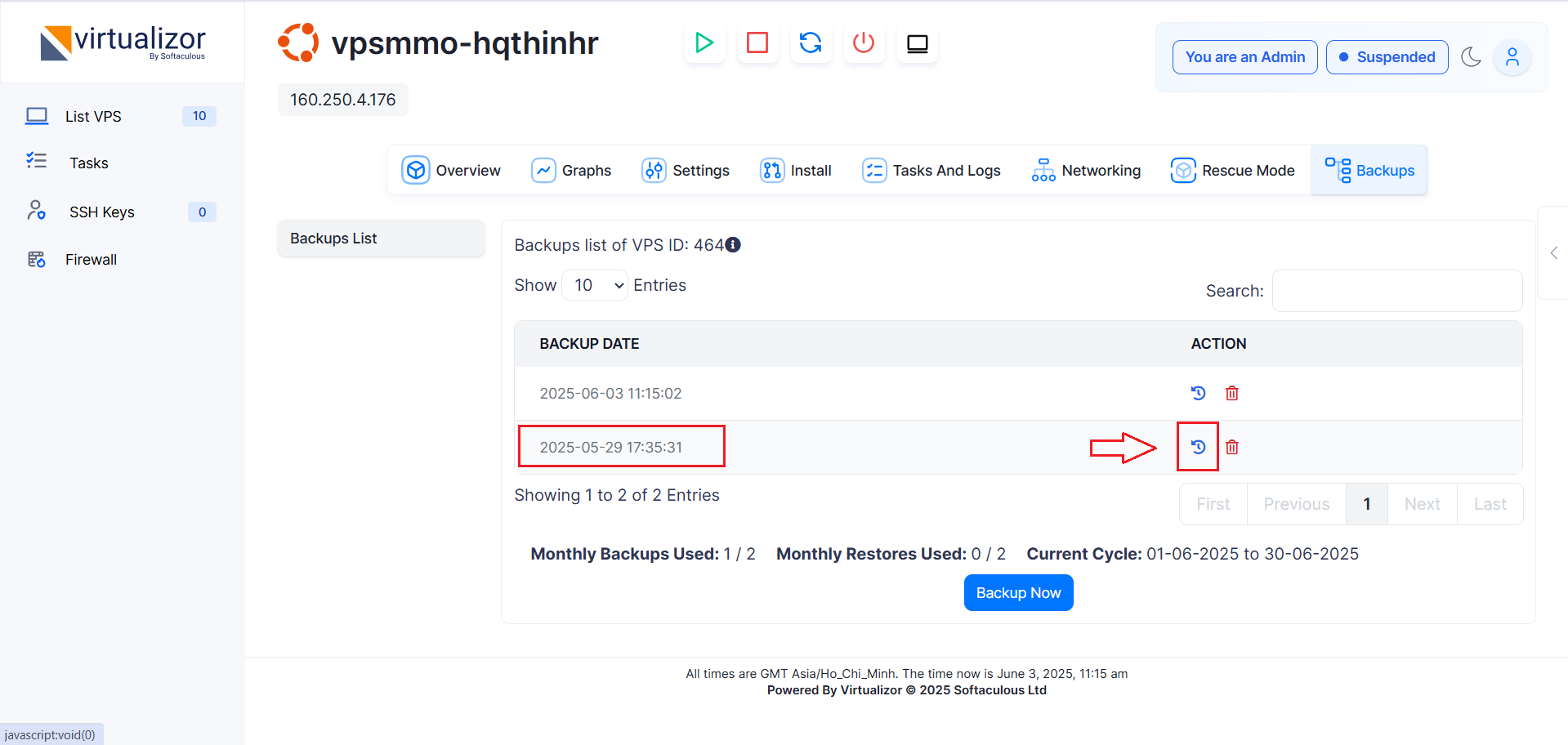Click the Backup Now button
This screenshot has width=1568, height=745.
point(1018,593)
